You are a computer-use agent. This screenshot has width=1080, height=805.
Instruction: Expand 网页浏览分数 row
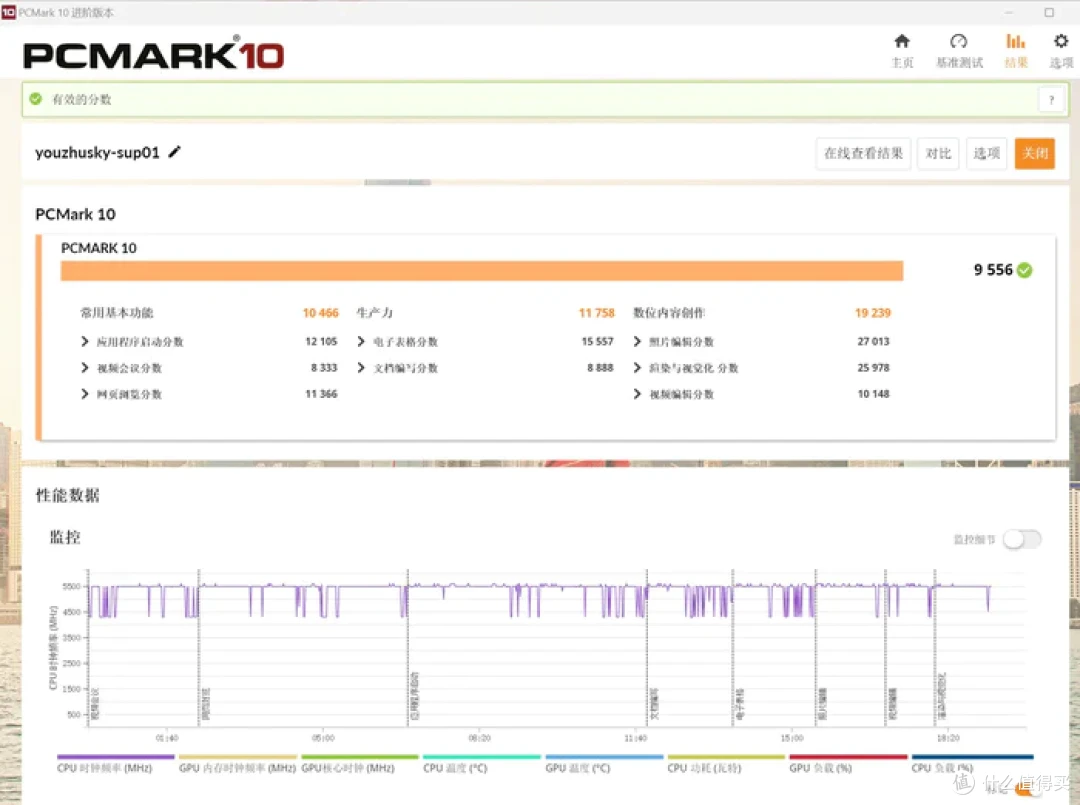(x=85, y=394)
